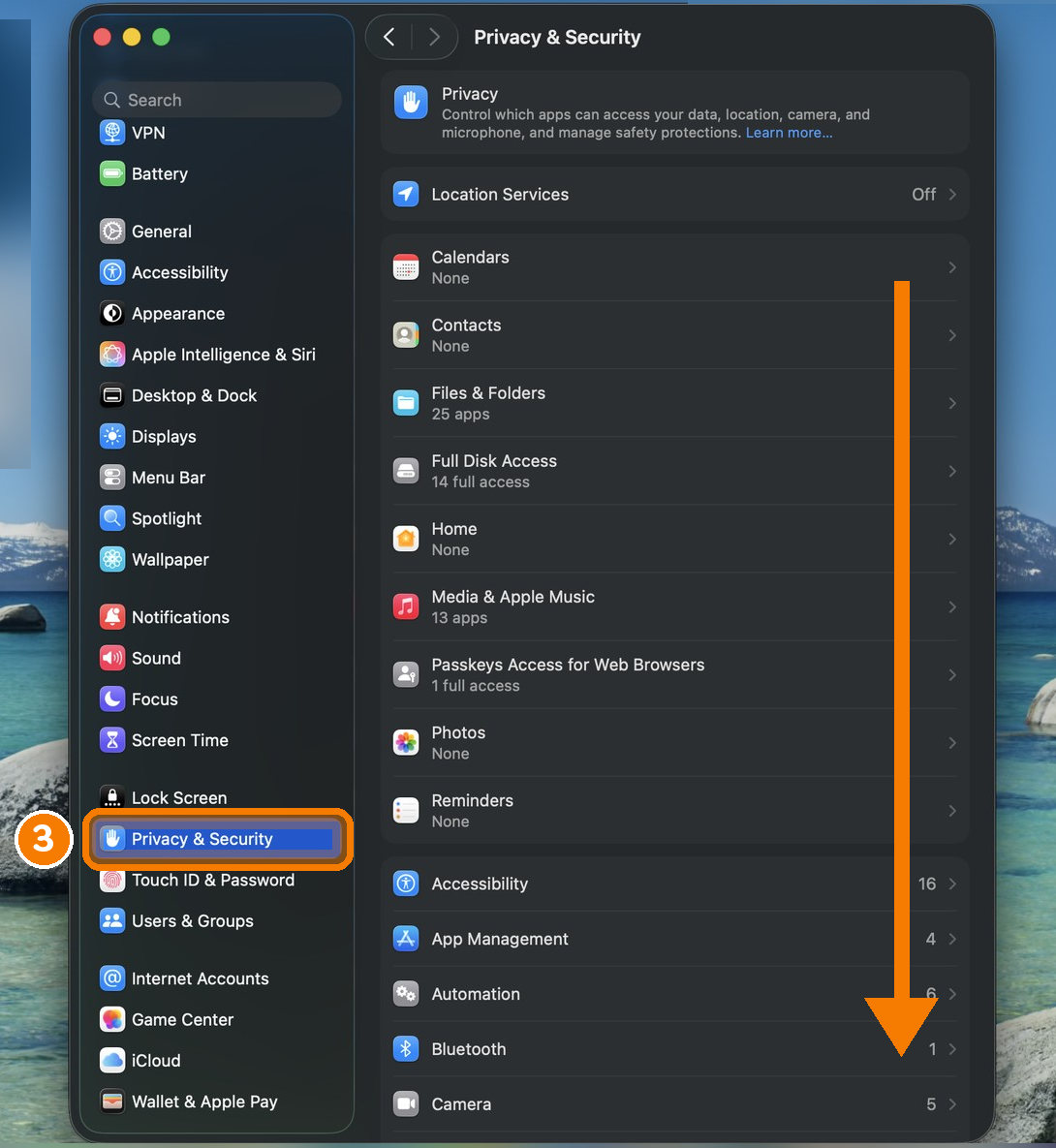Open Contacts using the row chevron
Viewport: 1056px width, 1148px height.
click(x=952, y=335)
